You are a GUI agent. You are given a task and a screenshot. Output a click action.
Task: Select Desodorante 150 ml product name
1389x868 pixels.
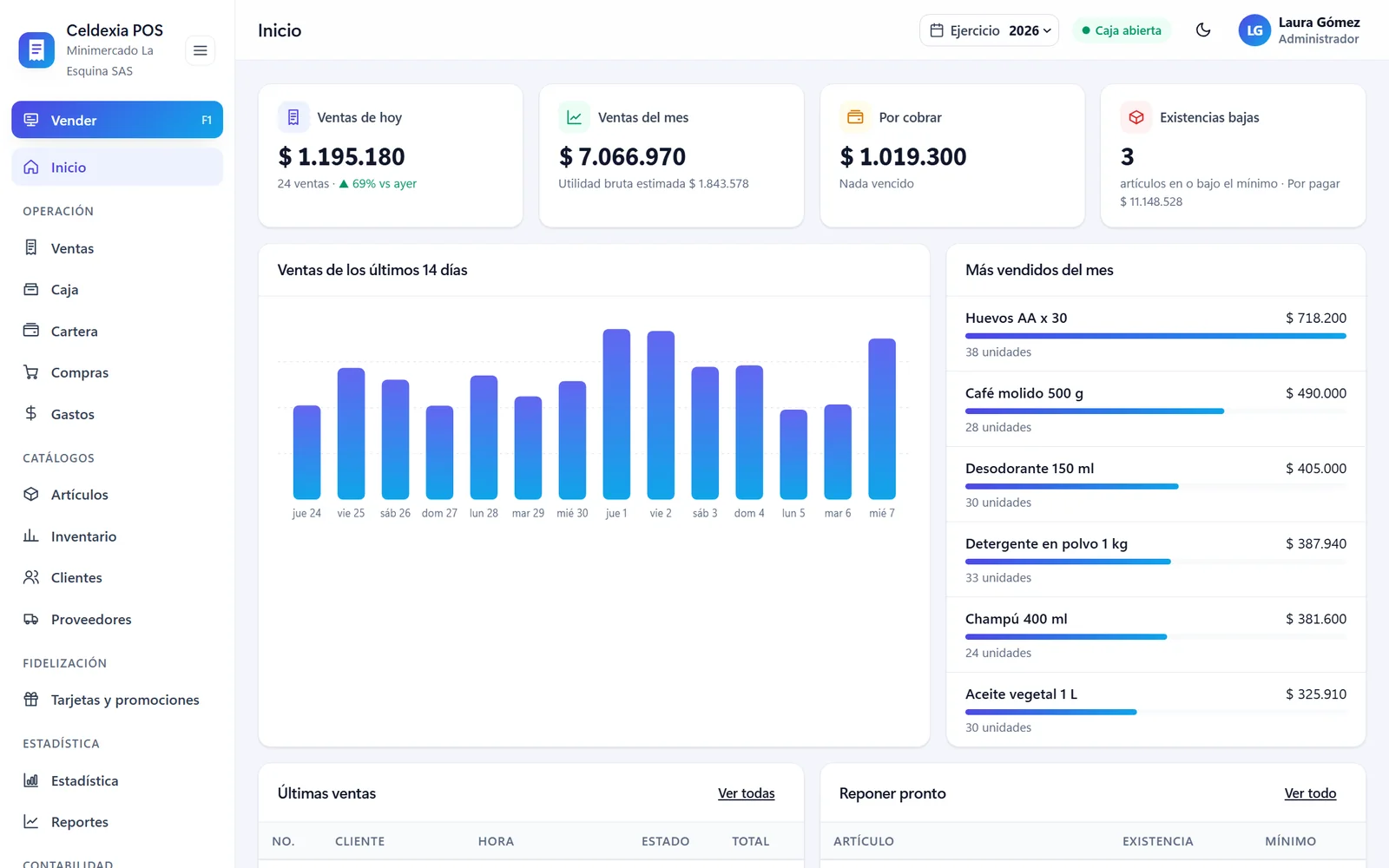(x=1030, y=469)
